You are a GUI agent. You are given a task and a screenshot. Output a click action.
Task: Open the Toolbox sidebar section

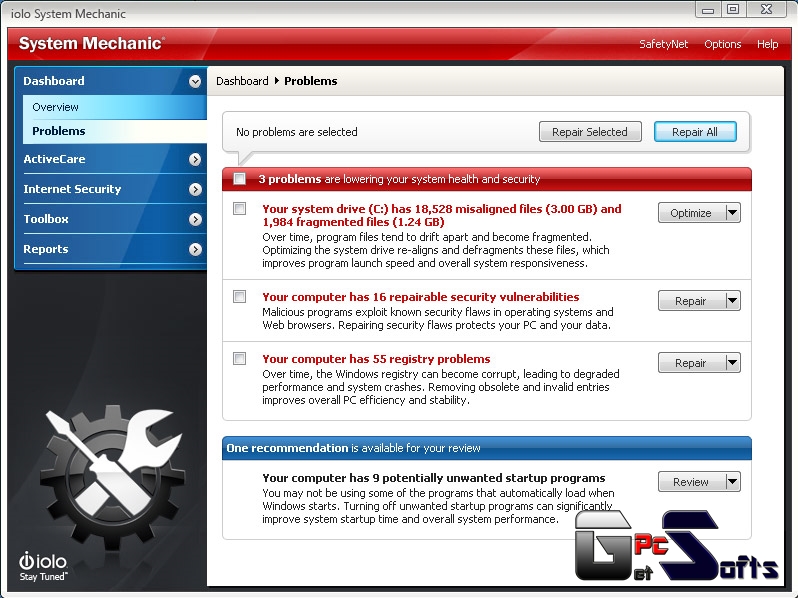click(111, 219)
